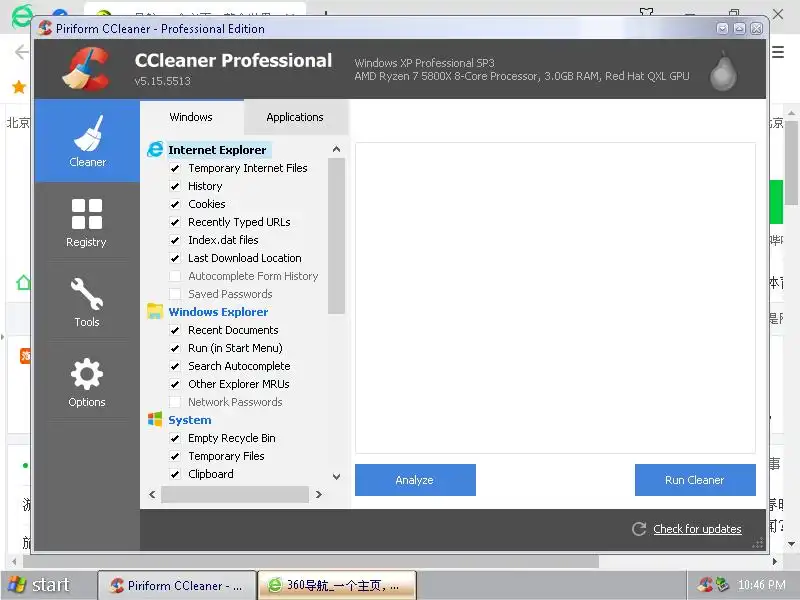Click the pear icon in header
The height and width of the screenshot is (600, 800).
[x=723, y=70]
